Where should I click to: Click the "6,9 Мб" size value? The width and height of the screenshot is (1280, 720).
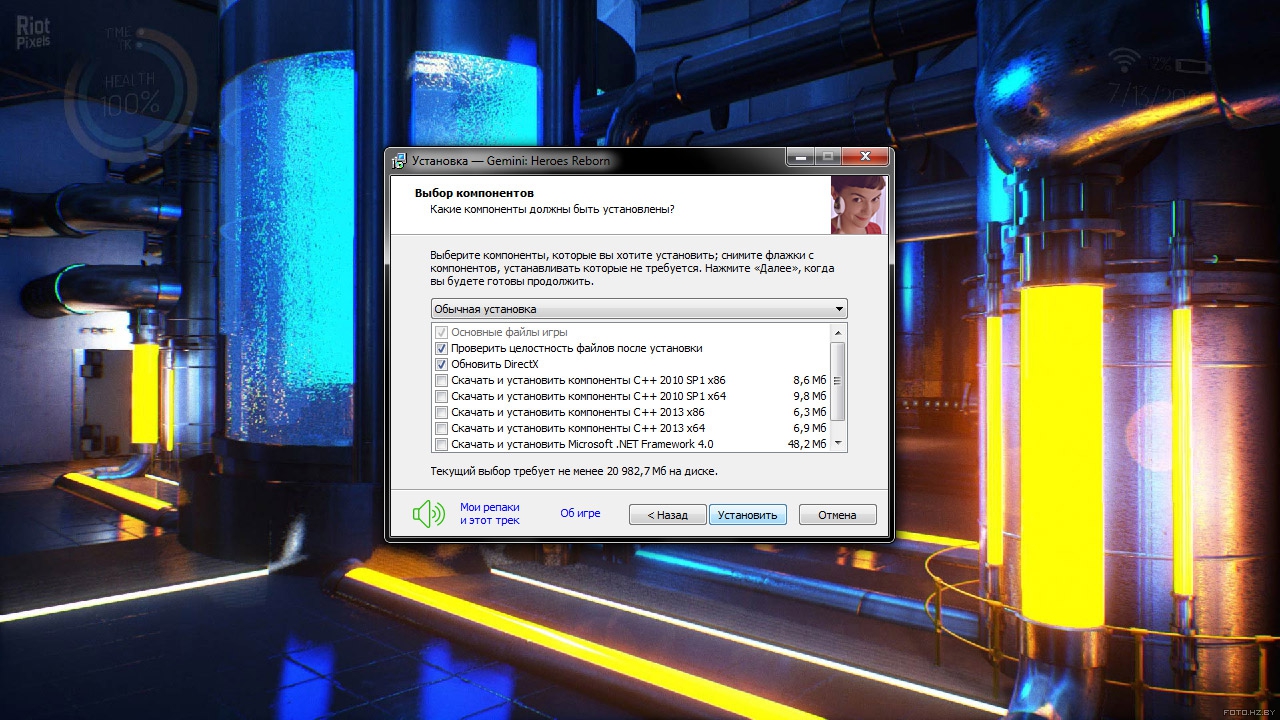tap(809, 428)
